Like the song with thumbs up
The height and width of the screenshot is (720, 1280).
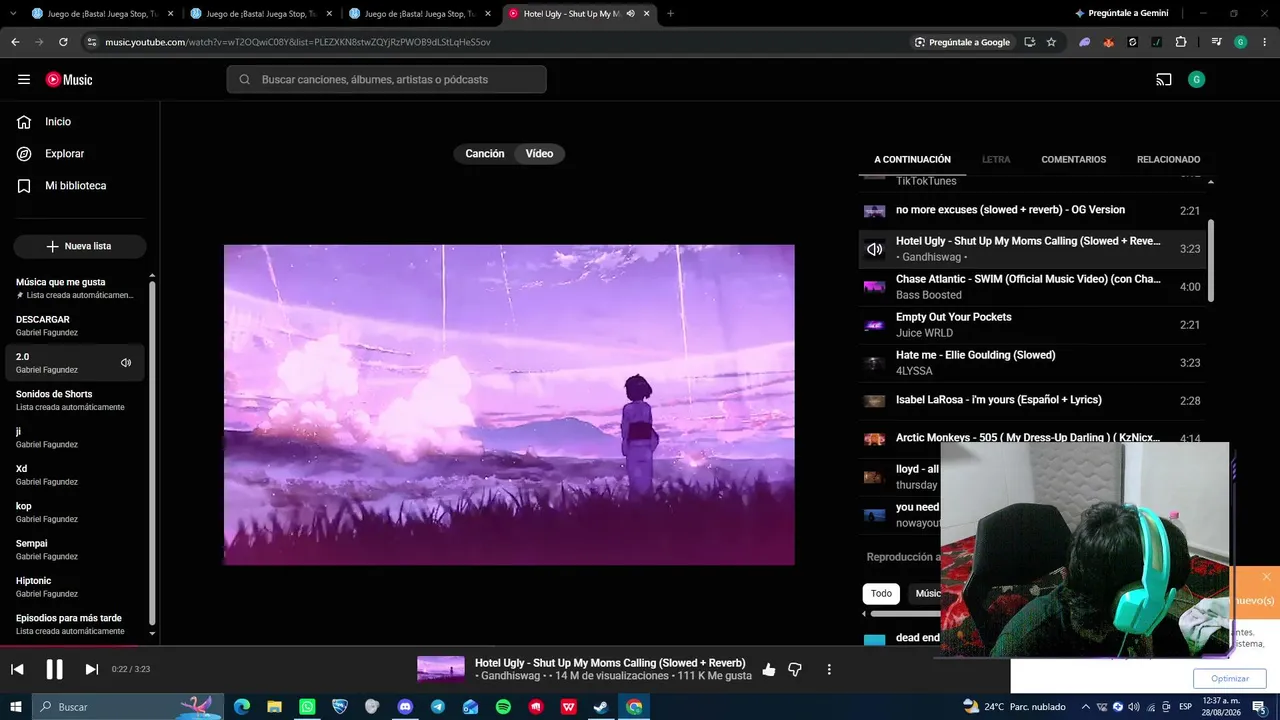click(x=768, y=670)
